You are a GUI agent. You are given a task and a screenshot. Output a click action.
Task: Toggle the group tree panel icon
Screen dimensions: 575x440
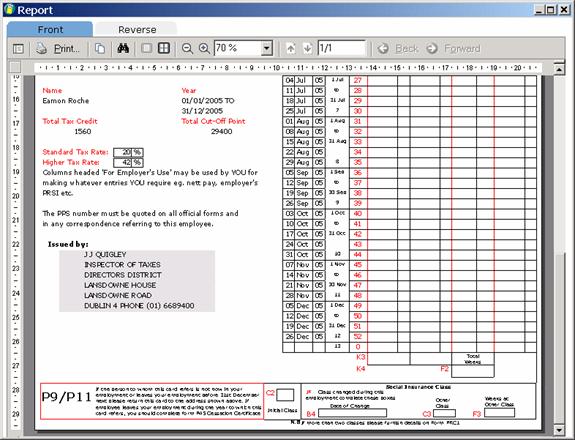point(18,48)
